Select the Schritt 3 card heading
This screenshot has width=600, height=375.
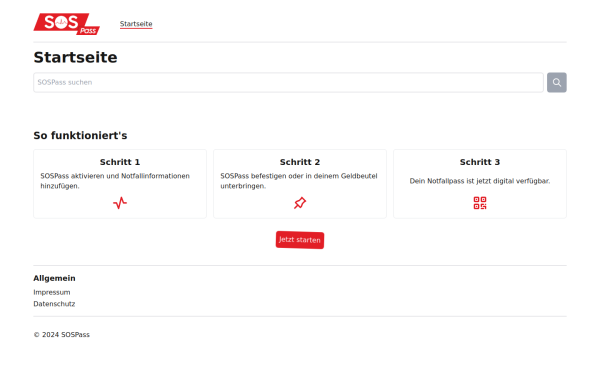coord(480,162)
